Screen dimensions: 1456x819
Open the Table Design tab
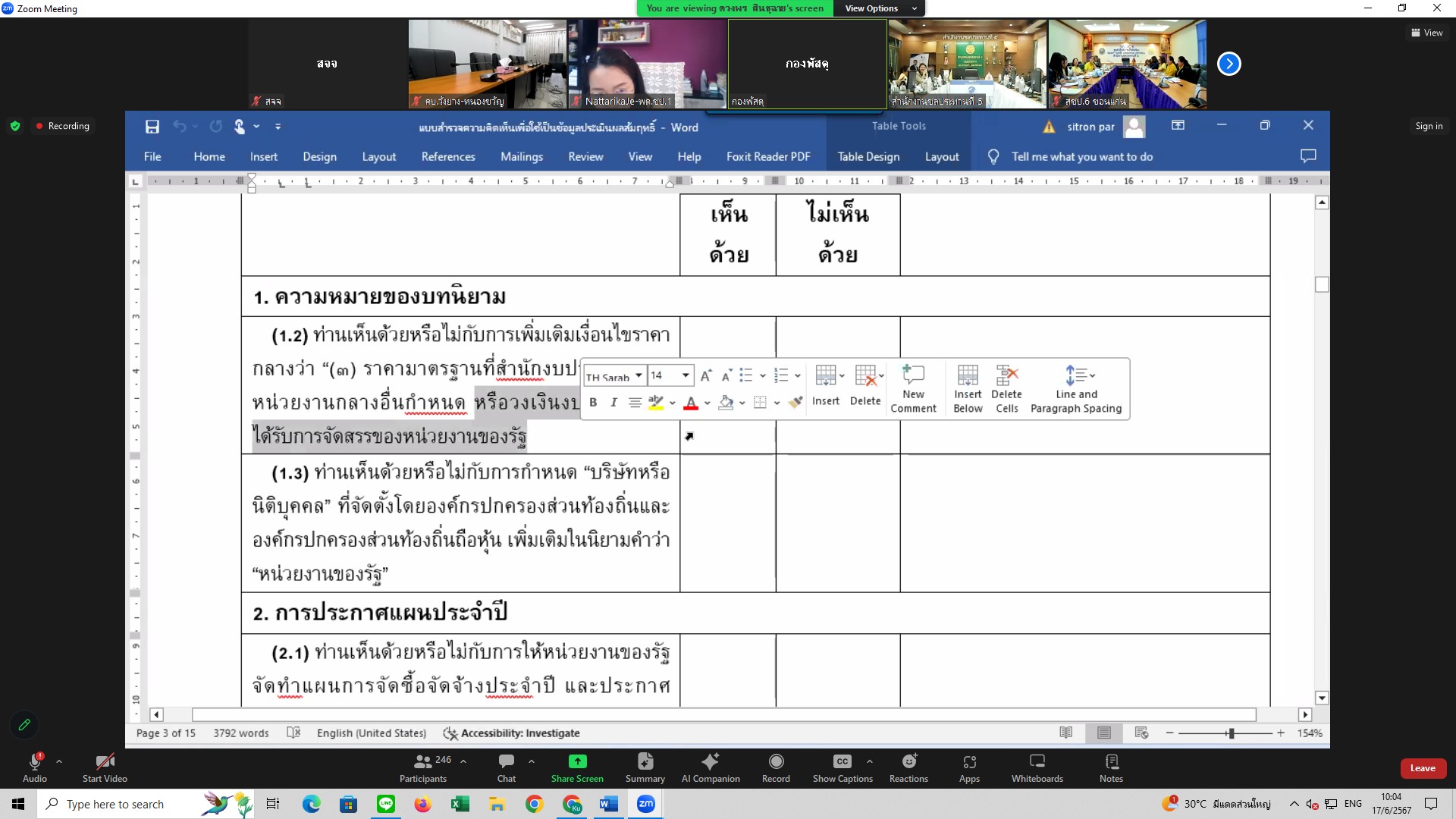pos(868,156)
